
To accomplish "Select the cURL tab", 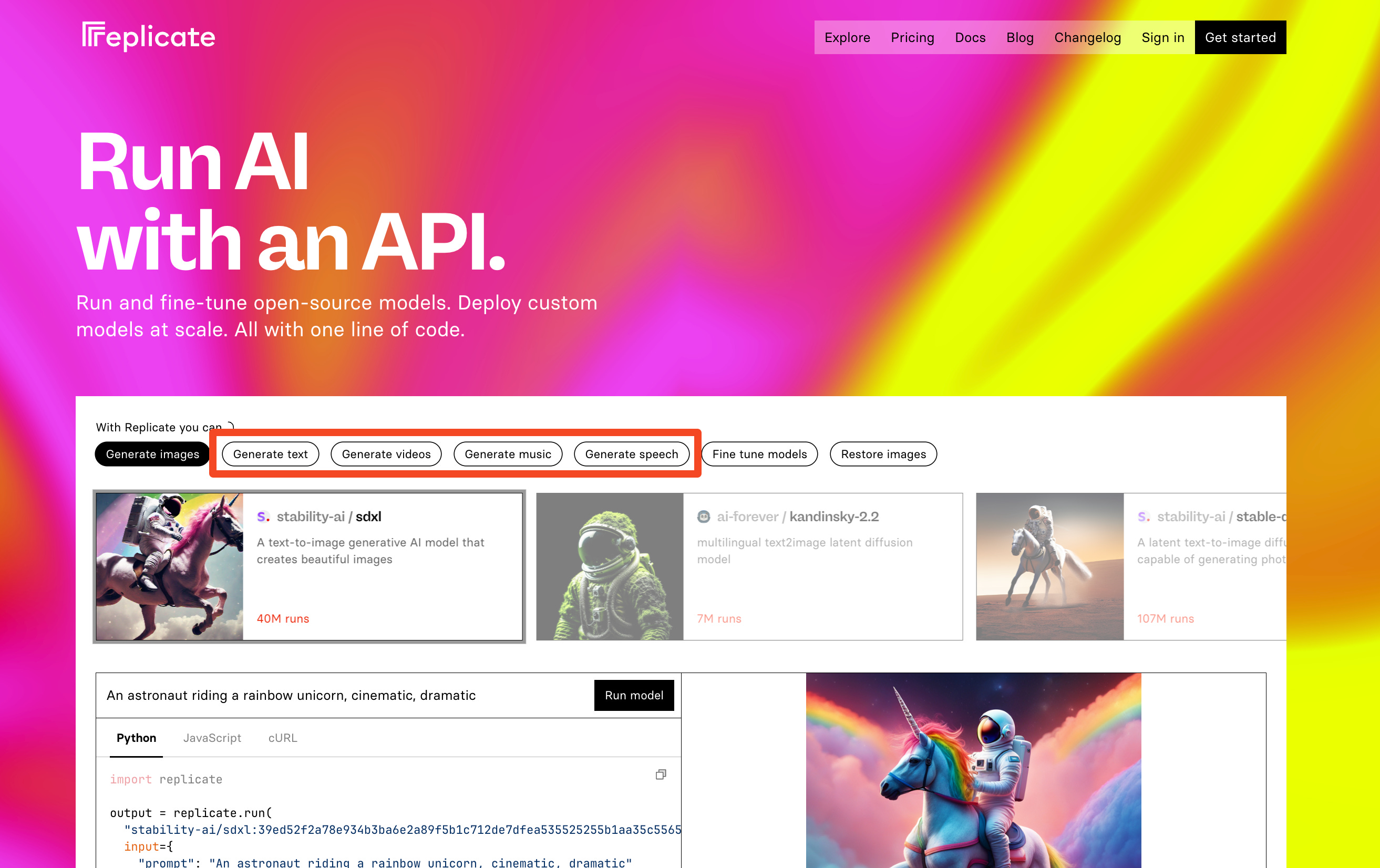I will coord(283,738).
